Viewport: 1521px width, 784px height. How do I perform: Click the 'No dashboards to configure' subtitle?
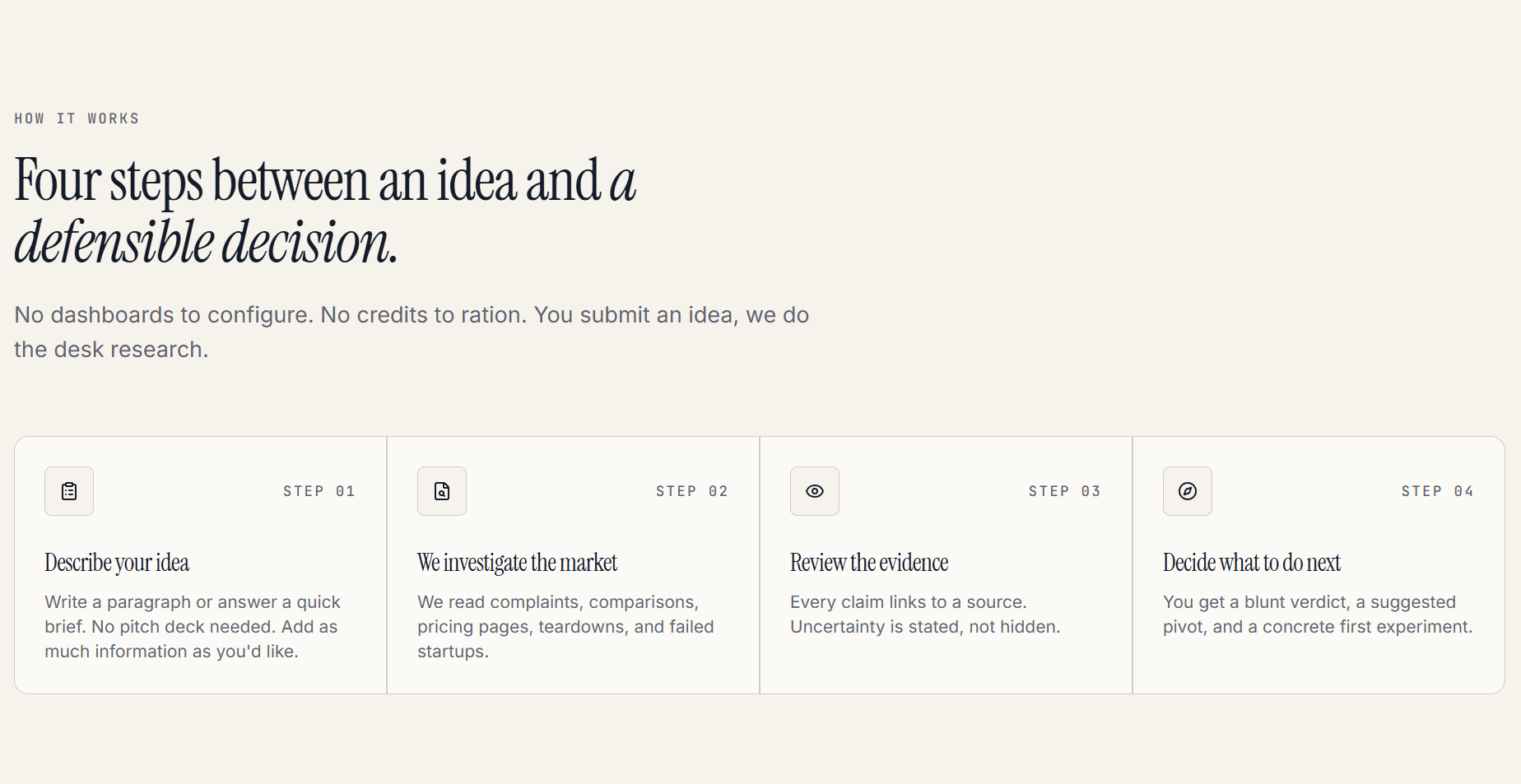coord(412,332)
